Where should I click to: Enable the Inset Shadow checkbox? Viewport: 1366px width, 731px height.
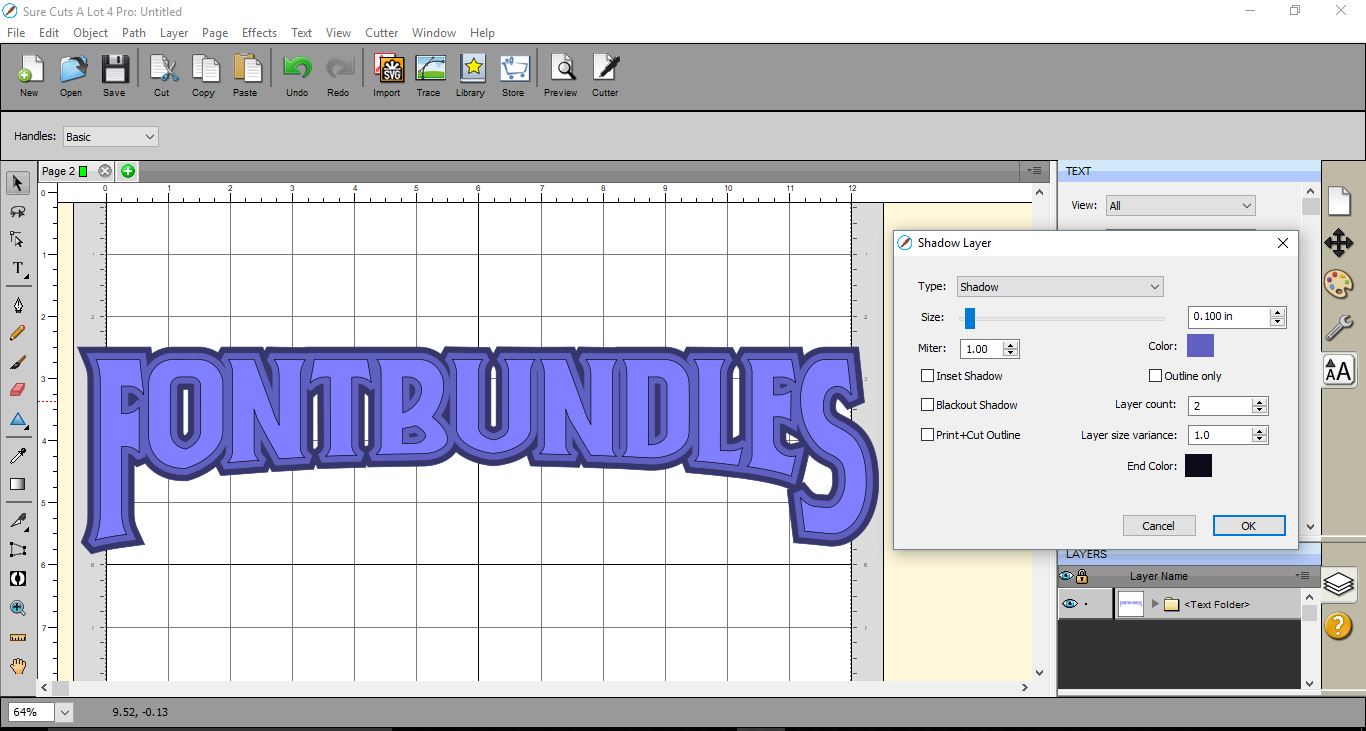pos(927,376)
